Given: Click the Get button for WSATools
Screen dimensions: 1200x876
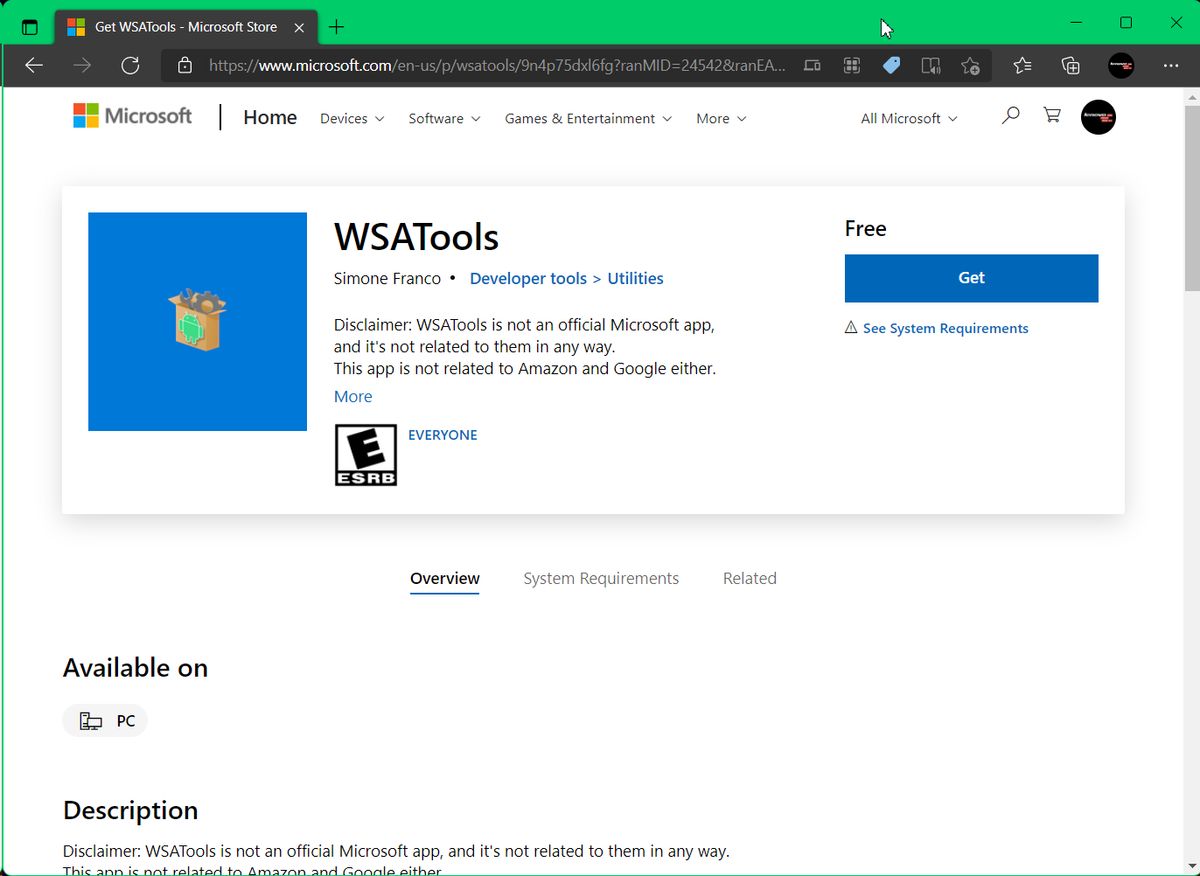Looking at the screenshot, I should (x=971, y=278).
